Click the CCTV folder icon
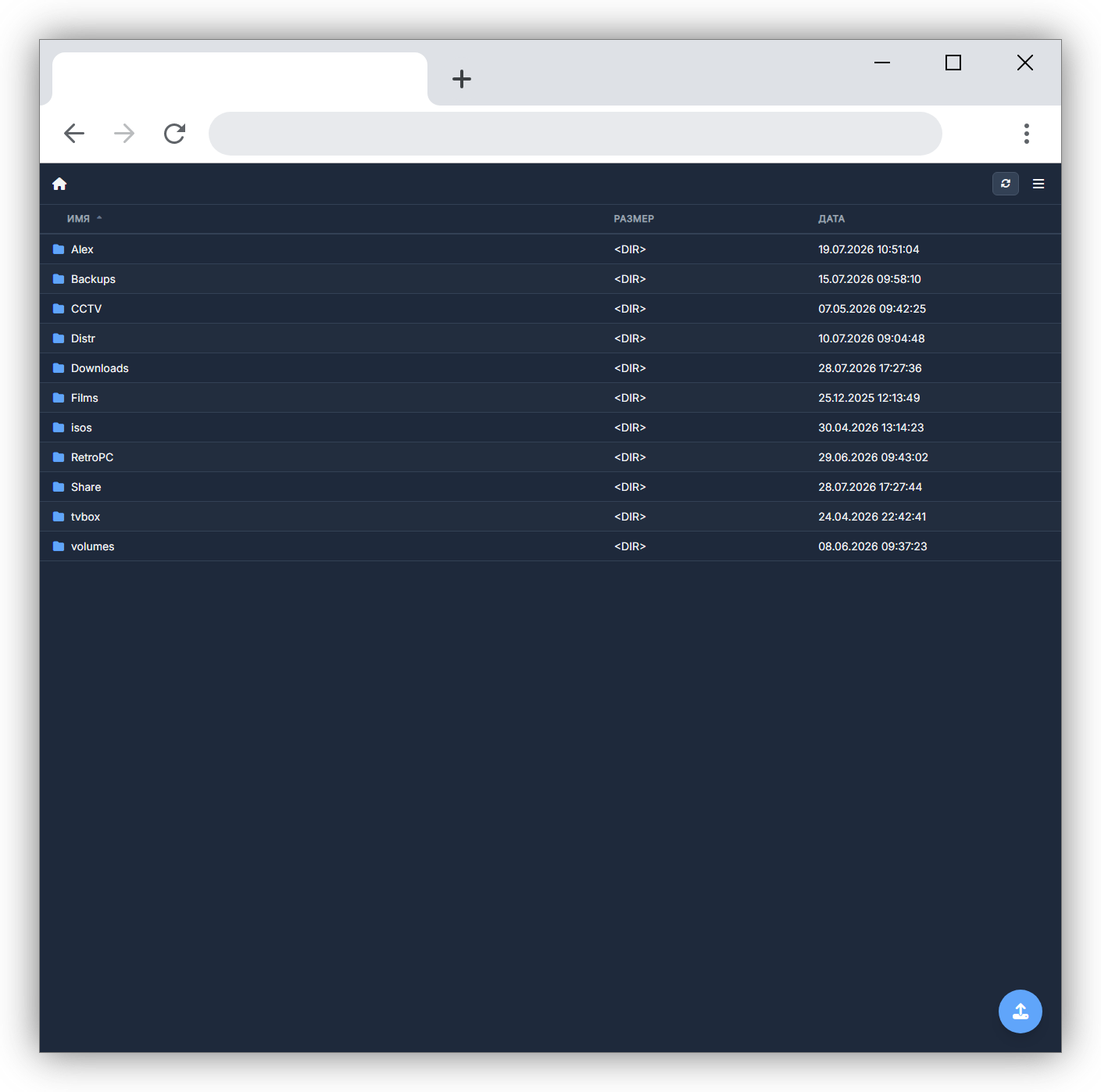This screenshot has height=1092, width=1101. coord(59,309)
